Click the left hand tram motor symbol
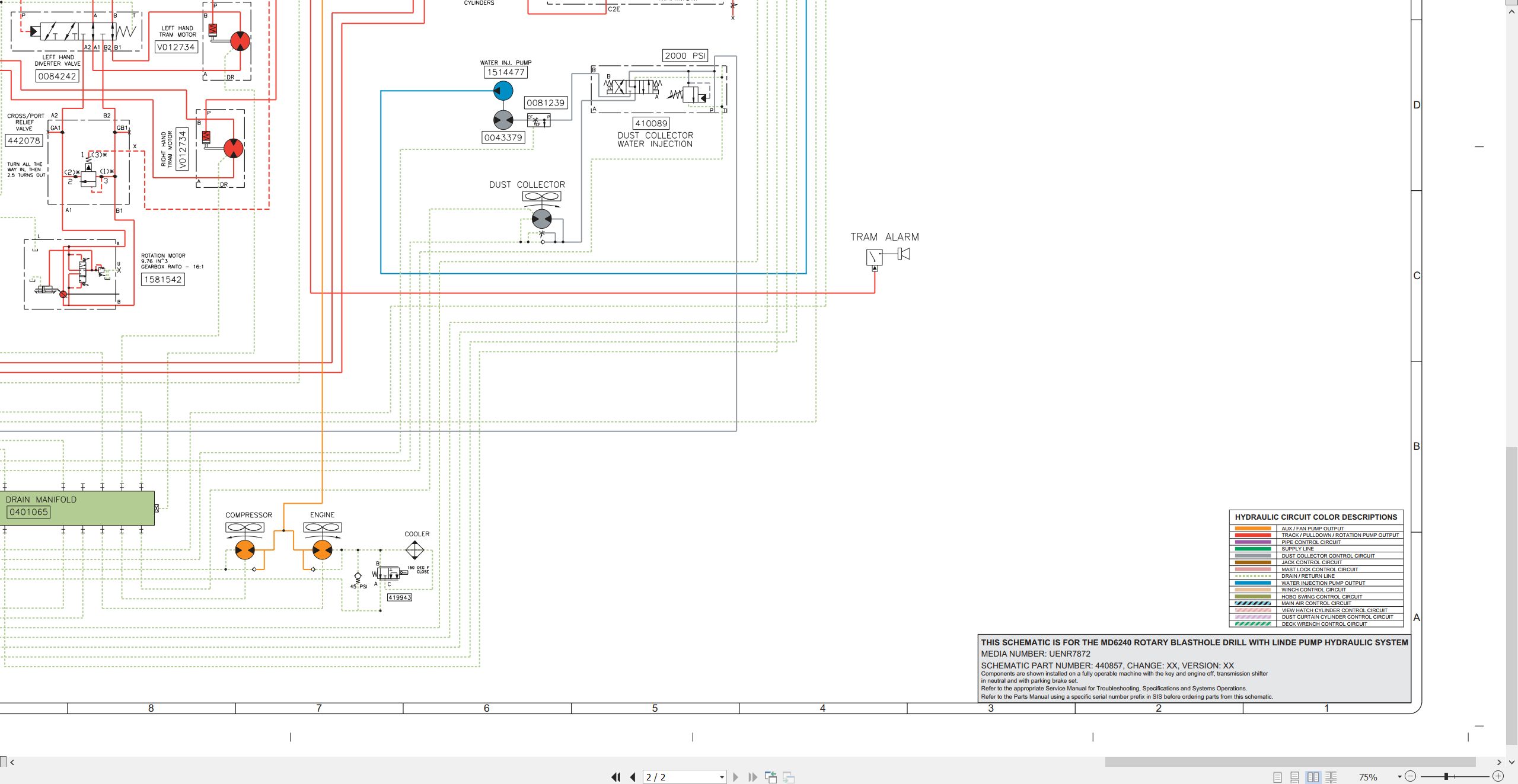The image size is (1518, 784). click(240, 41)
